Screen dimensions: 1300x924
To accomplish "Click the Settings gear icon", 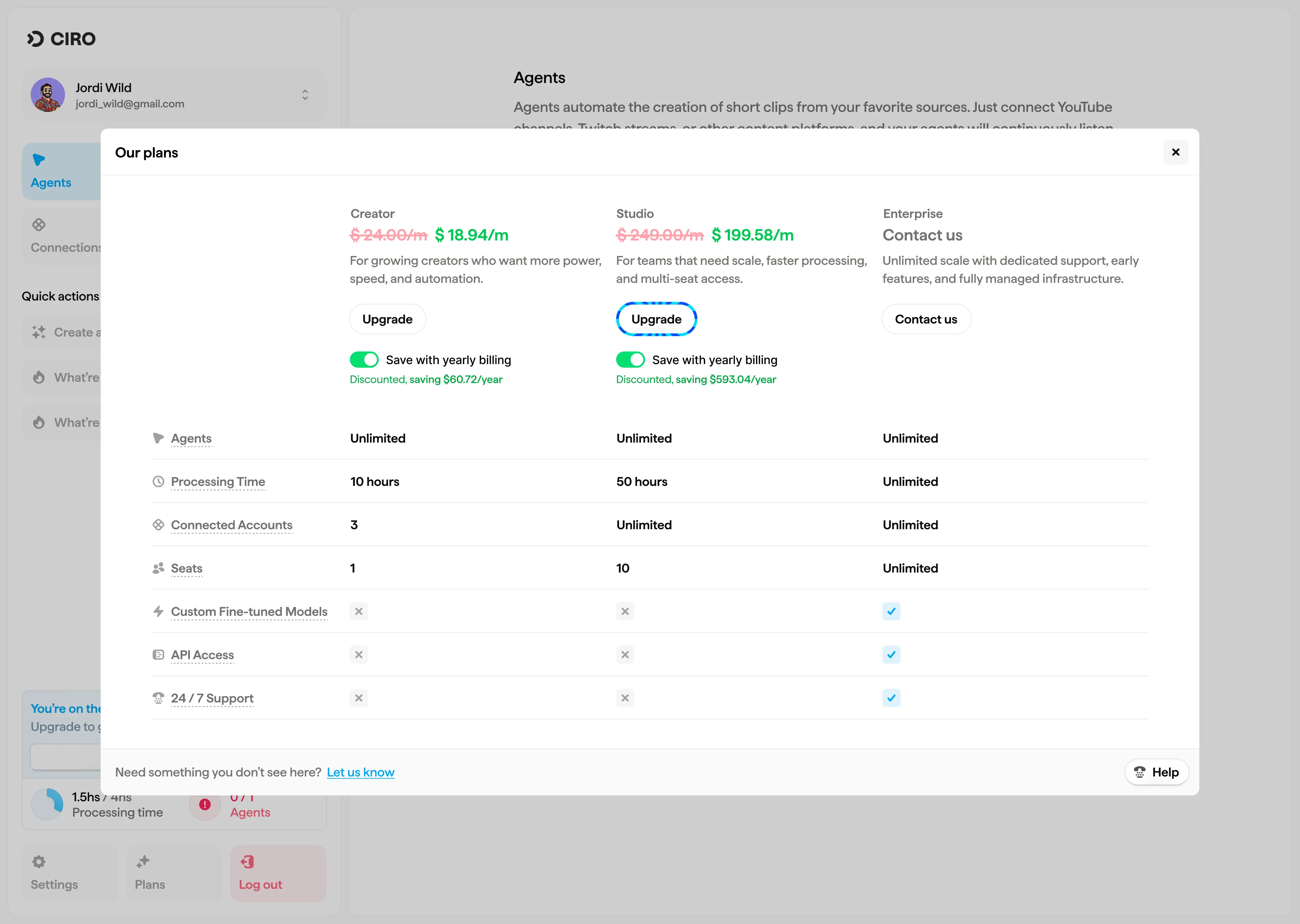I will 39,861.
